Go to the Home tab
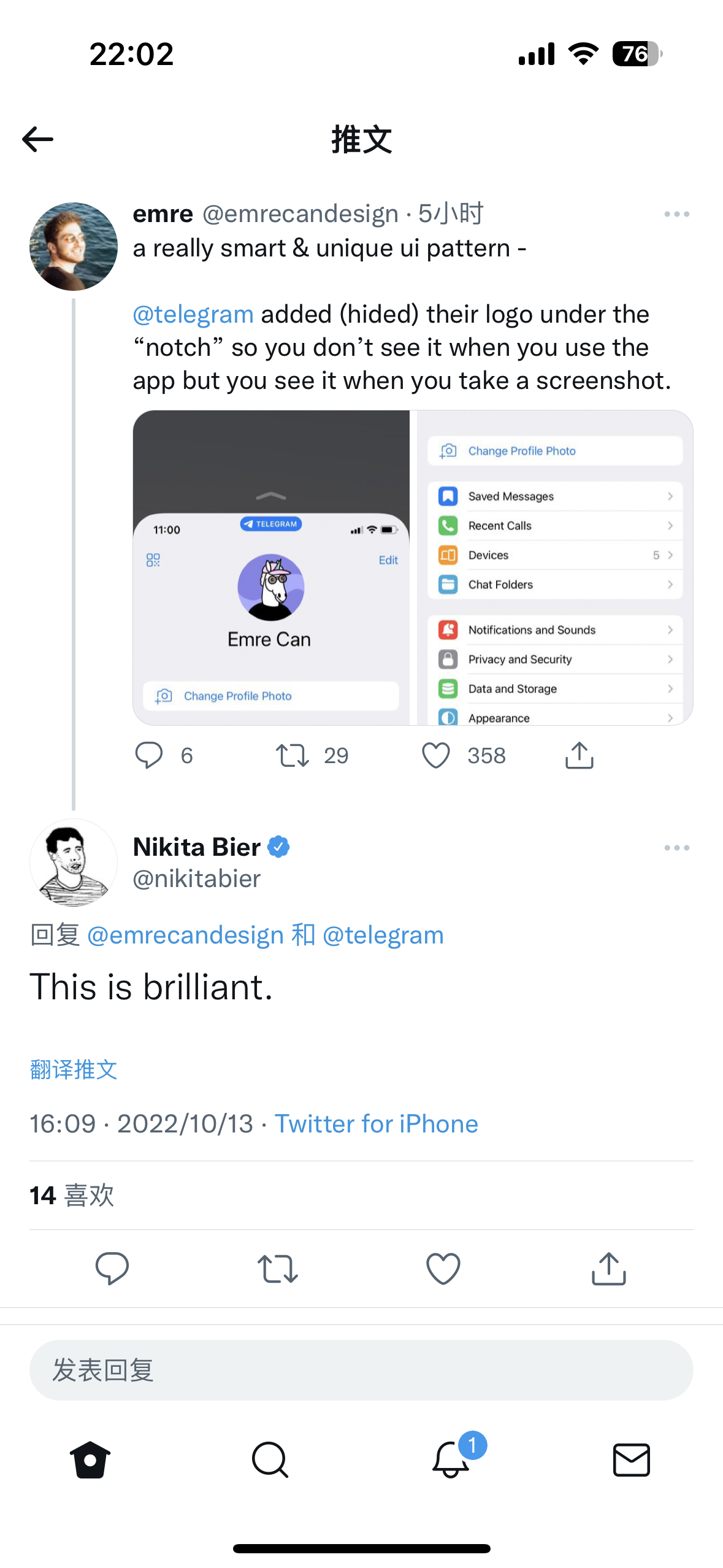The height and width of the screenshot is (1568, 723). (x=90, y=1459)
